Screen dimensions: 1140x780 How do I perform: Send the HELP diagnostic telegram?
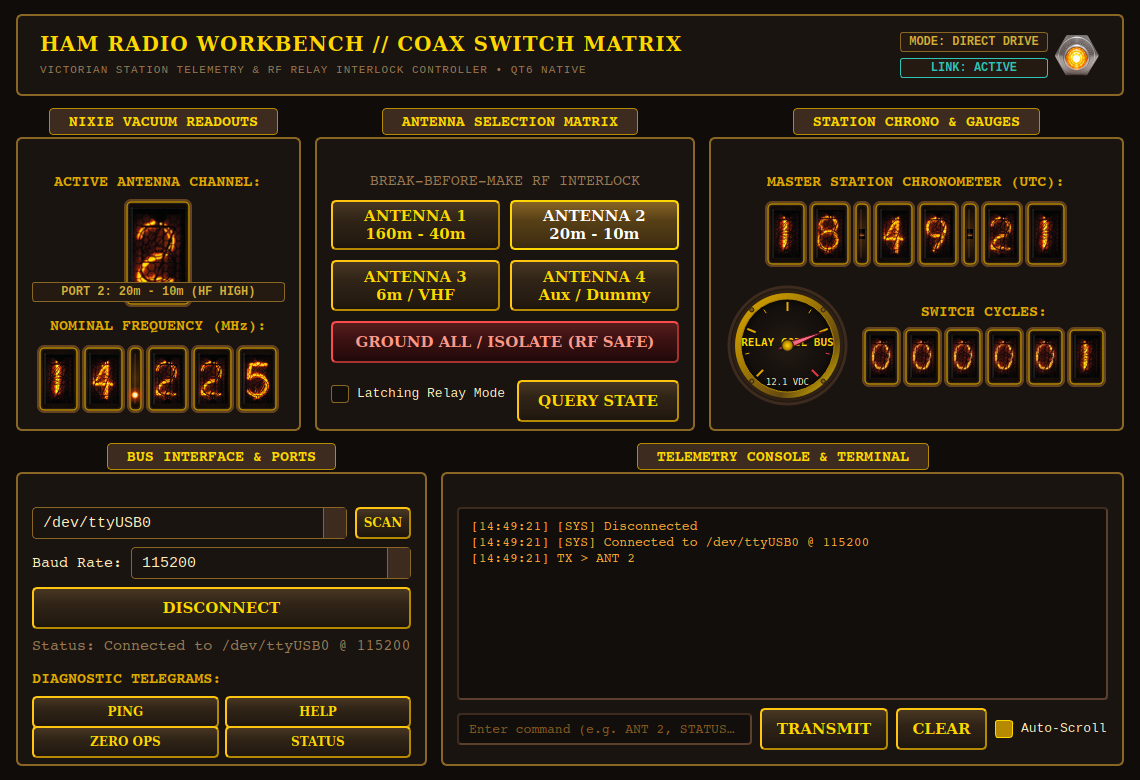point(318,711)
